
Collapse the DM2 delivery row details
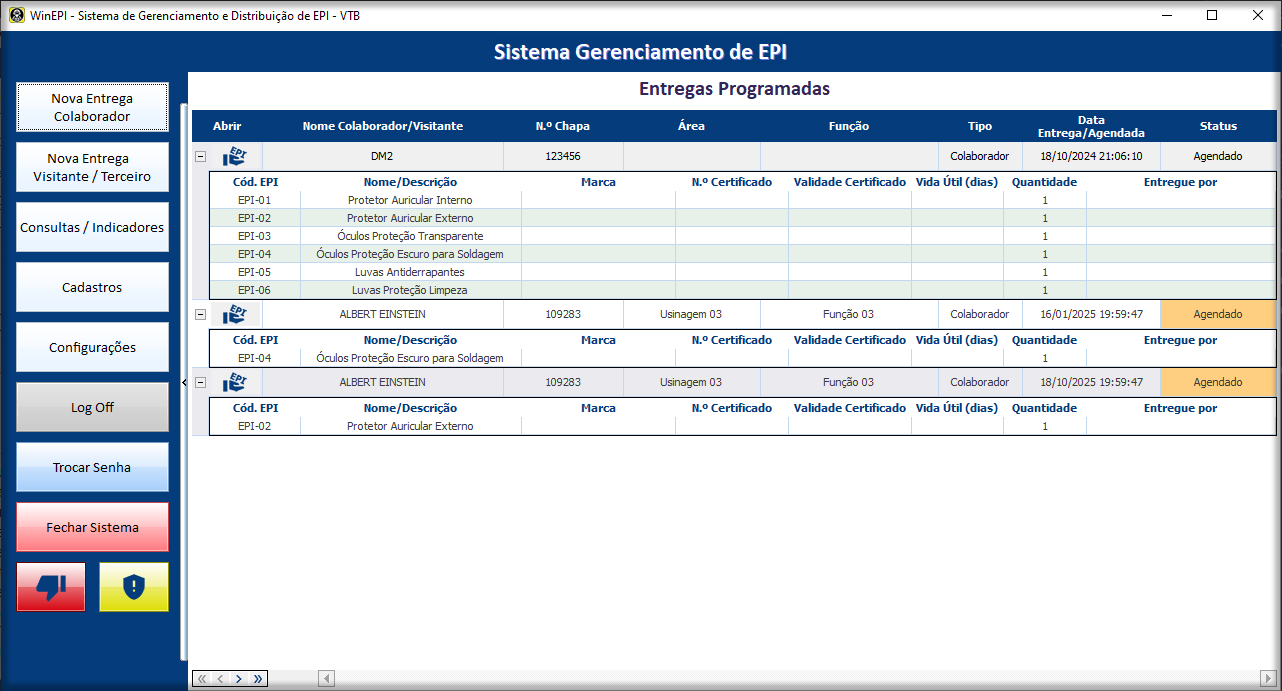[200, 156]
